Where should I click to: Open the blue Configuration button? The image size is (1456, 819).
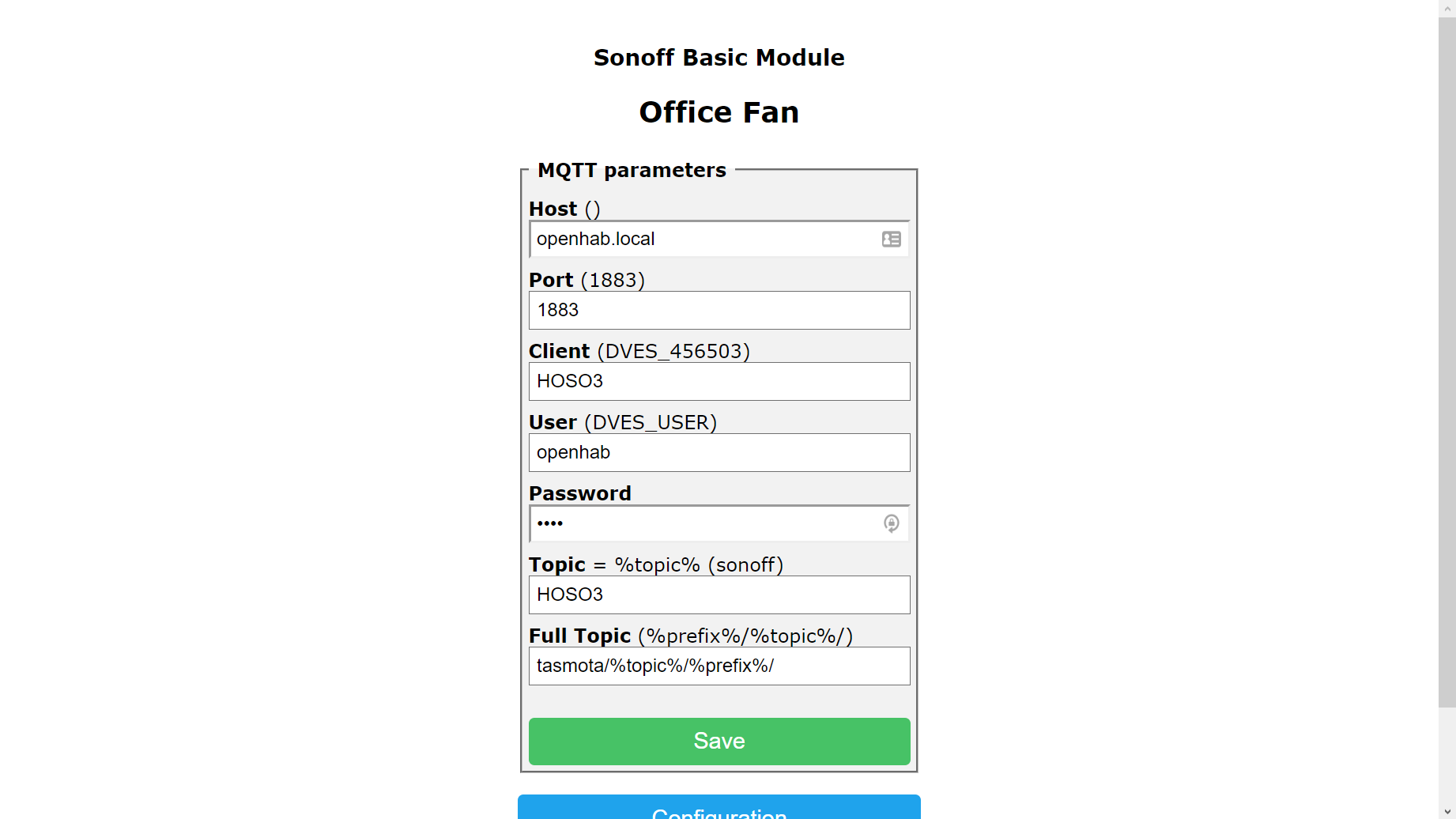tap(719, 810)
